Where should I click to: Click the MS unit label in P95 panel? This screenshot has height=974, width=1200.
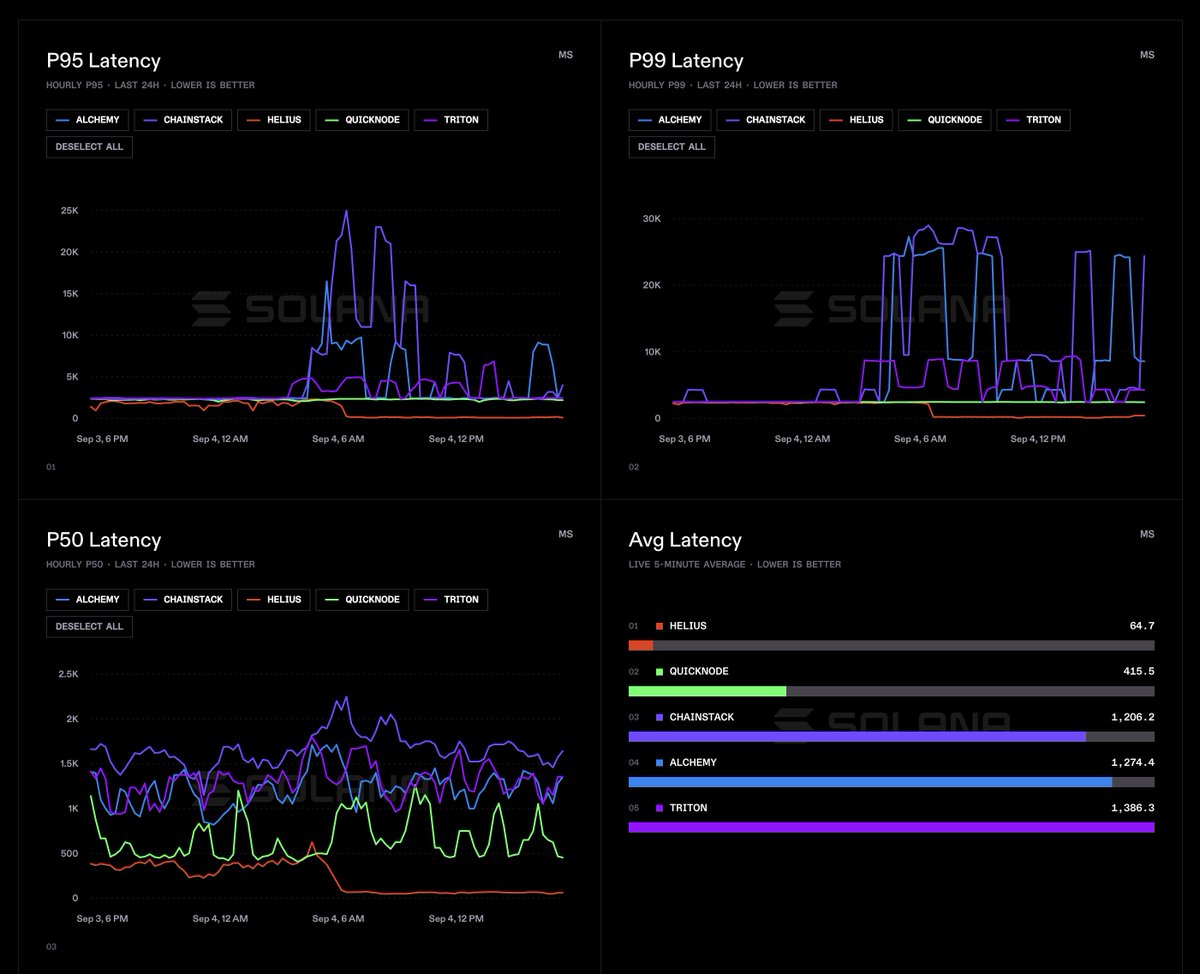tap(566, 55)
